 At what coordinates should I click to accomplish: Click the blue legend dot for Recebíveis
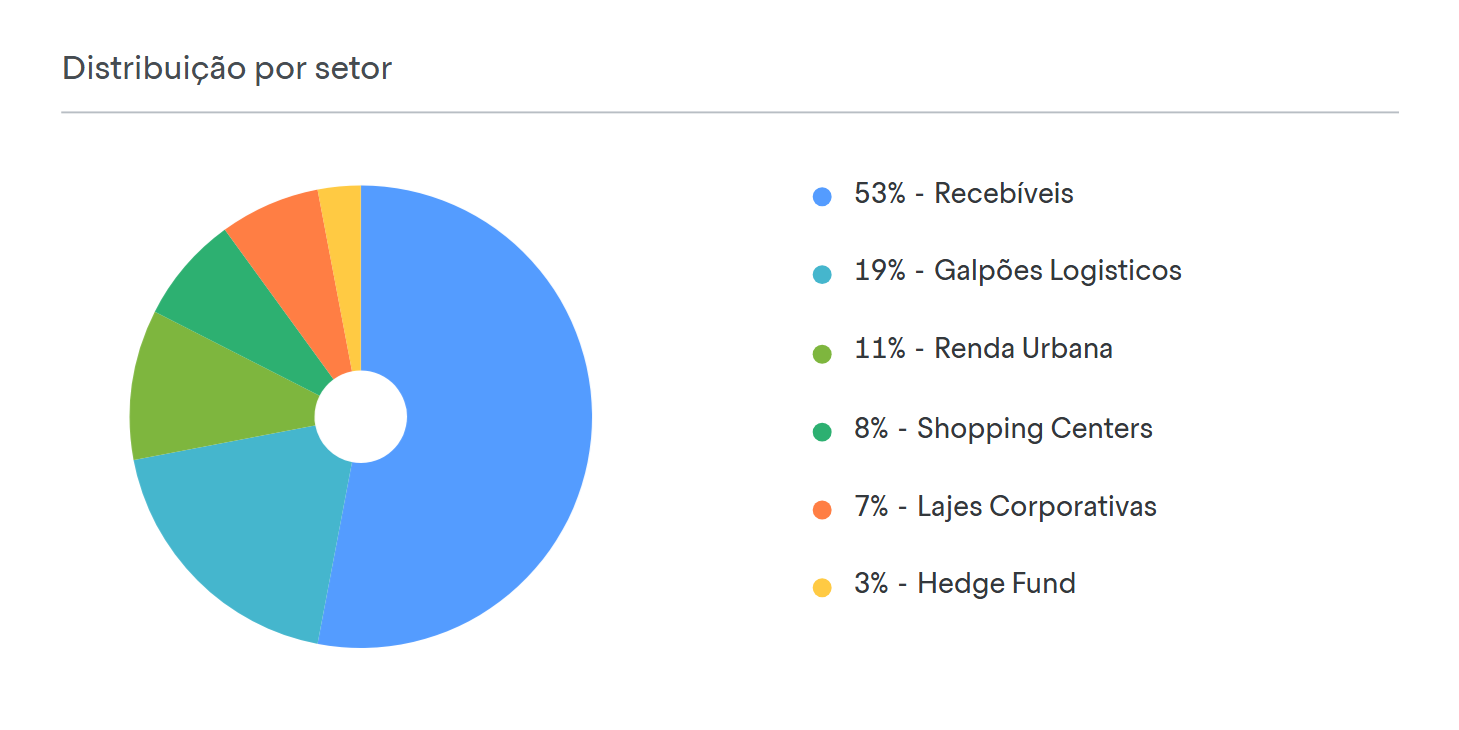822,197
